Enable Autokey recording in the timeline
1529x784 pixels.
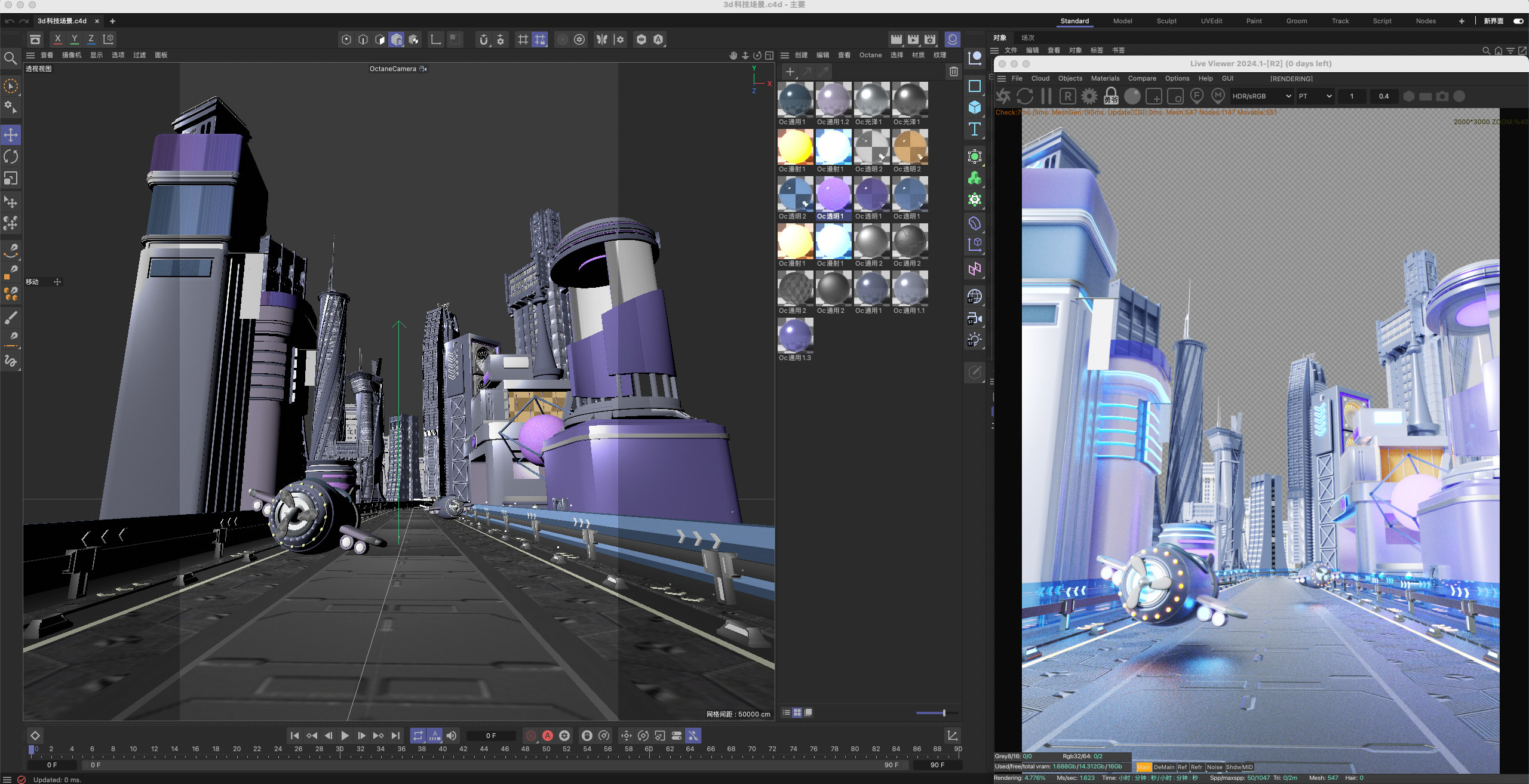(x=548, y=735)
